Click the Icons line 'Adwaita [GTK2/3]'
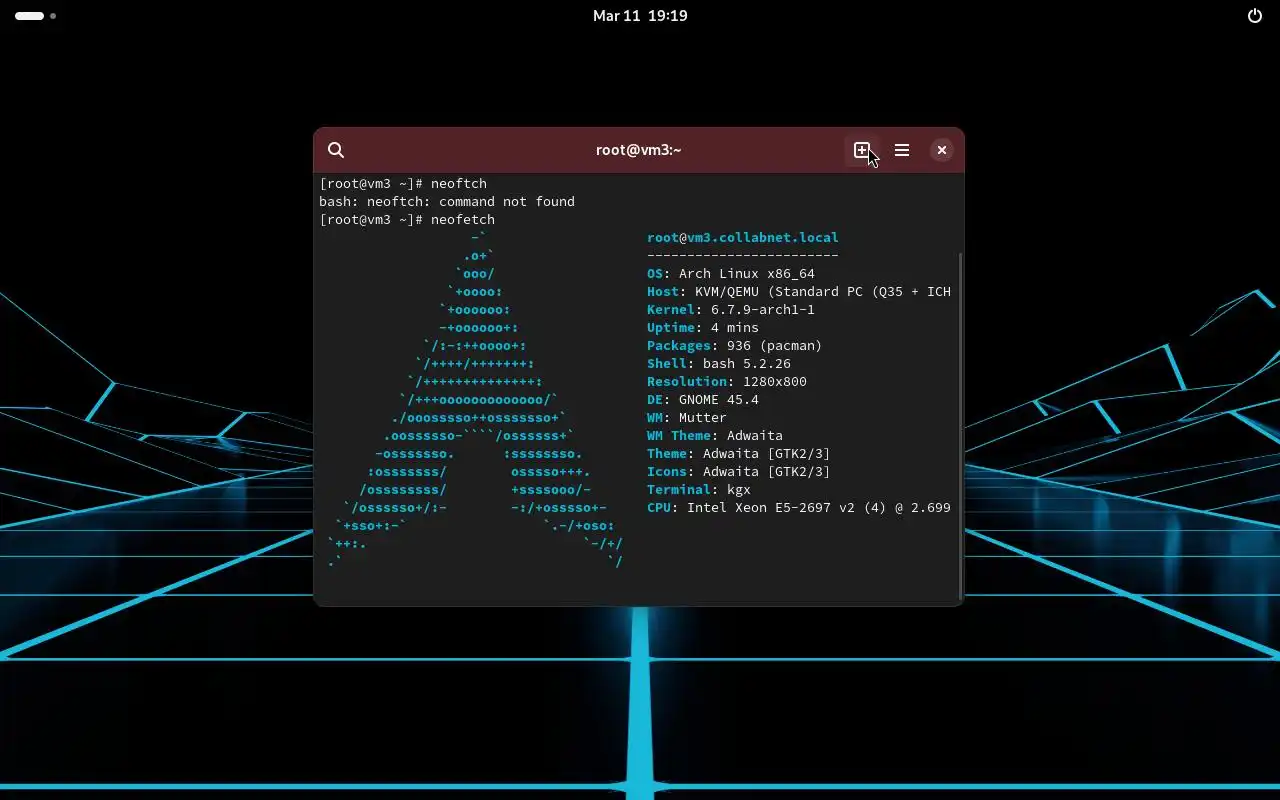1280x800 pixels. click(739, 472)
